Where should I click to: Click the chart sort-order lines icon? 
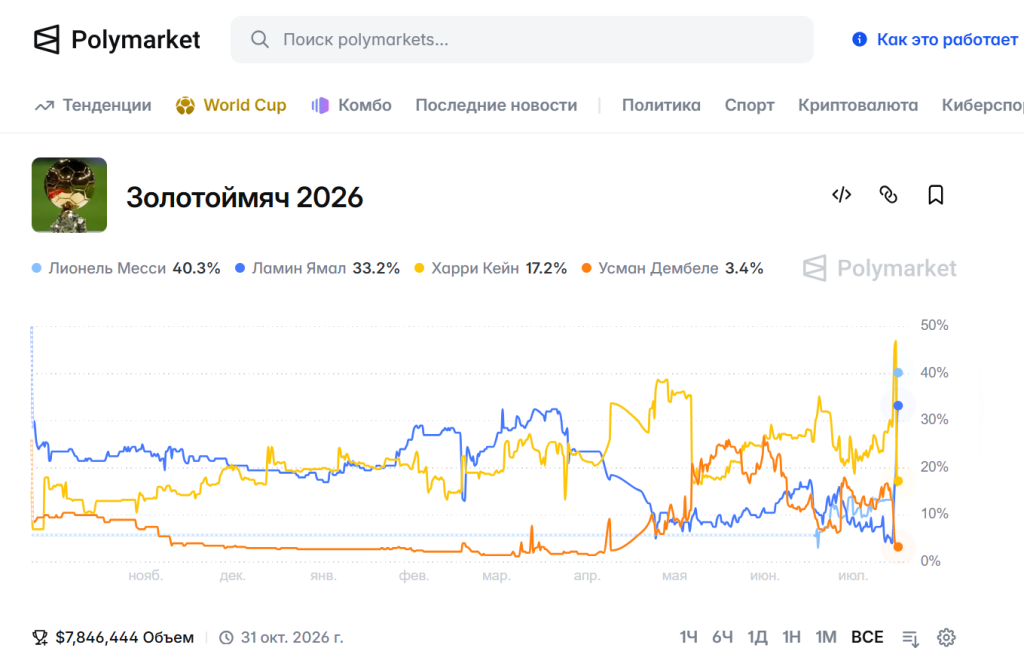910,637
